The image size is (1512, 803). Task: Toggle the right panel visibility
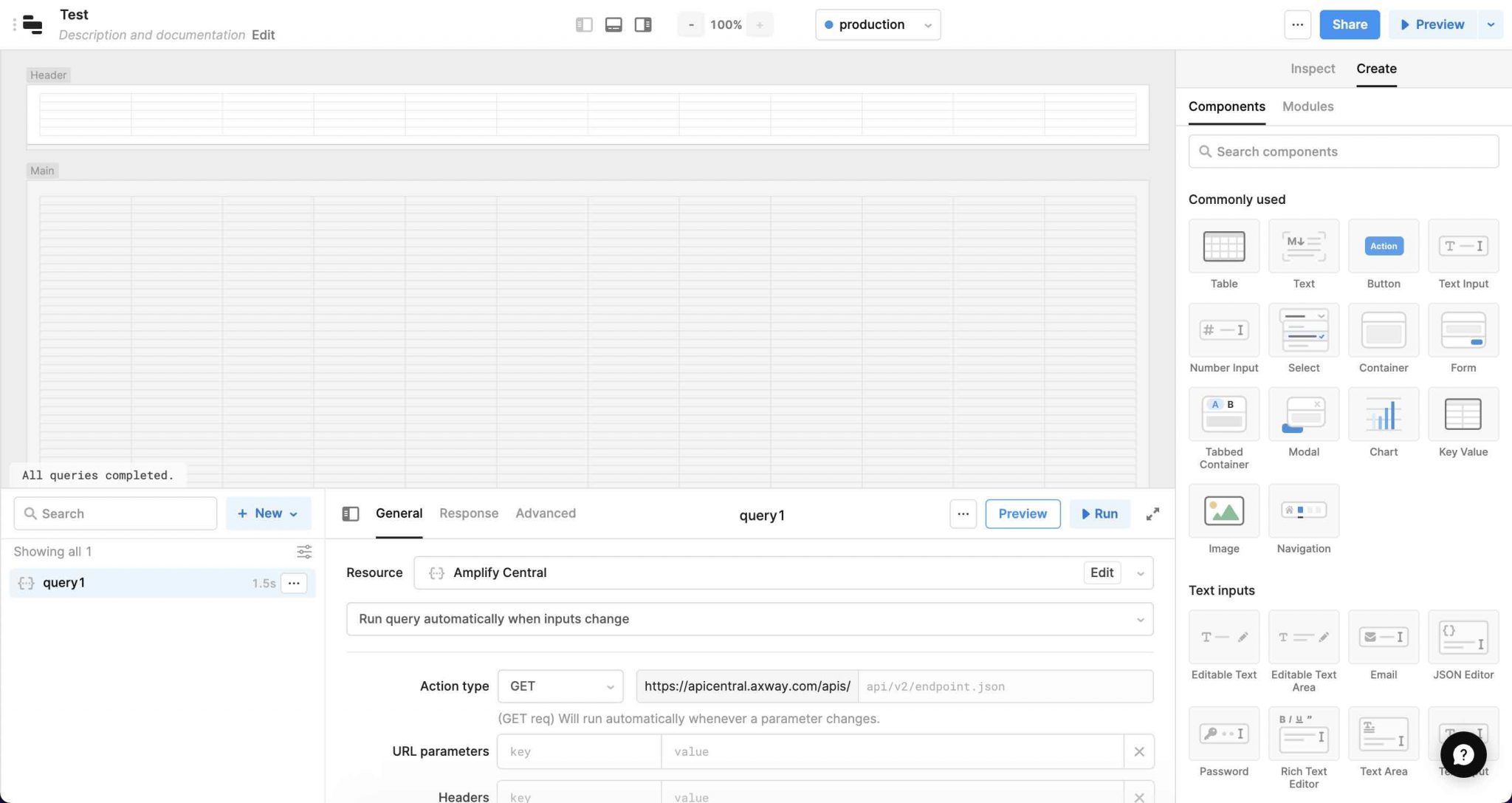(x=642, y=24)
